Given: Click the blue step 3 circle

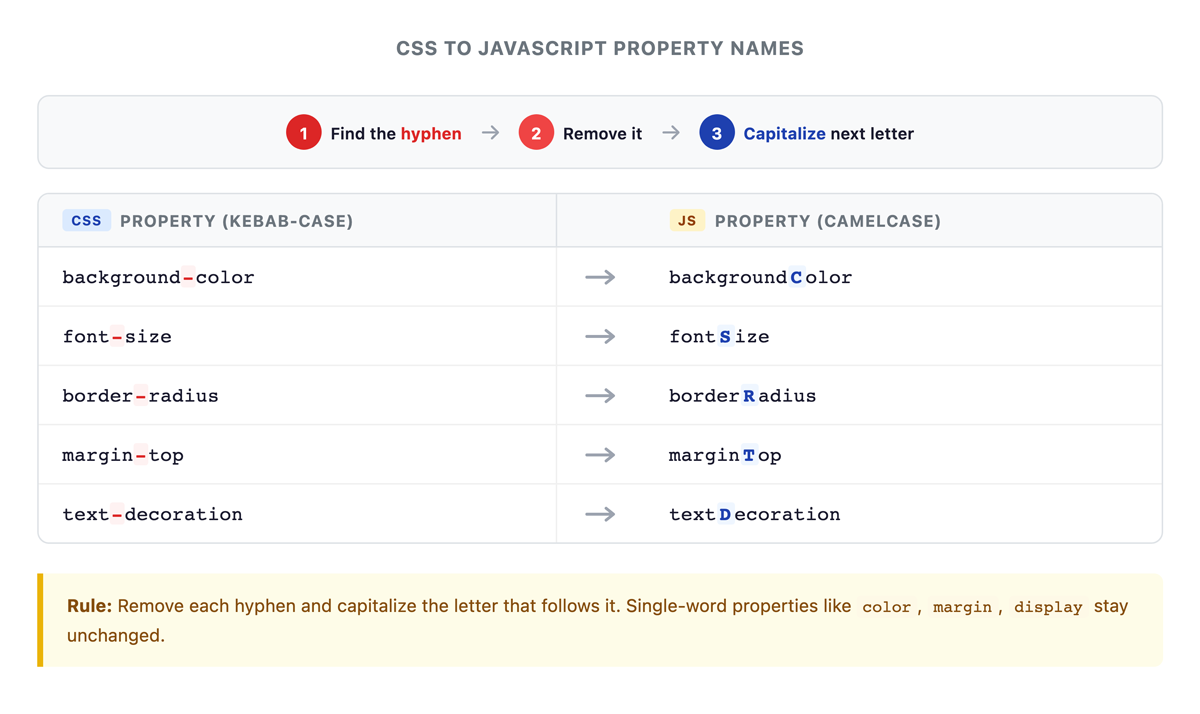Looking at the screenshot, I should tap(717, 133).
